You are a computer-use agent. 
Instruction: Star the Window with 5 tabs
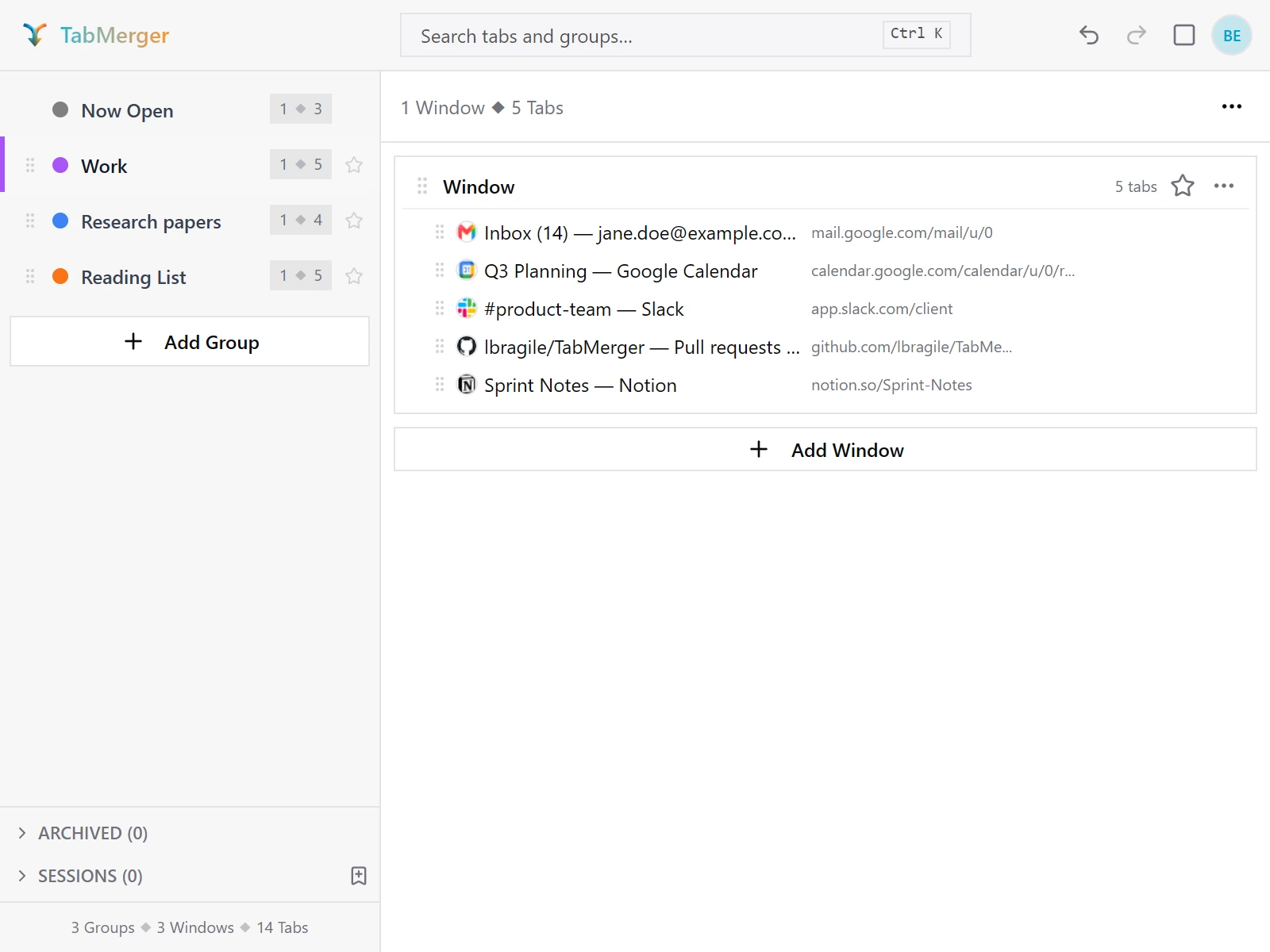tap(1183, 186)
